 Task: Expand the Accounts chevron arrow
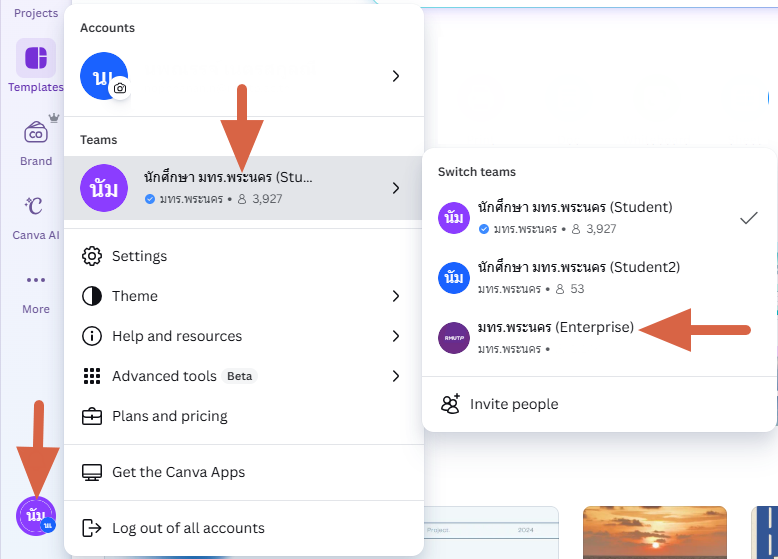tap(396, 76)
